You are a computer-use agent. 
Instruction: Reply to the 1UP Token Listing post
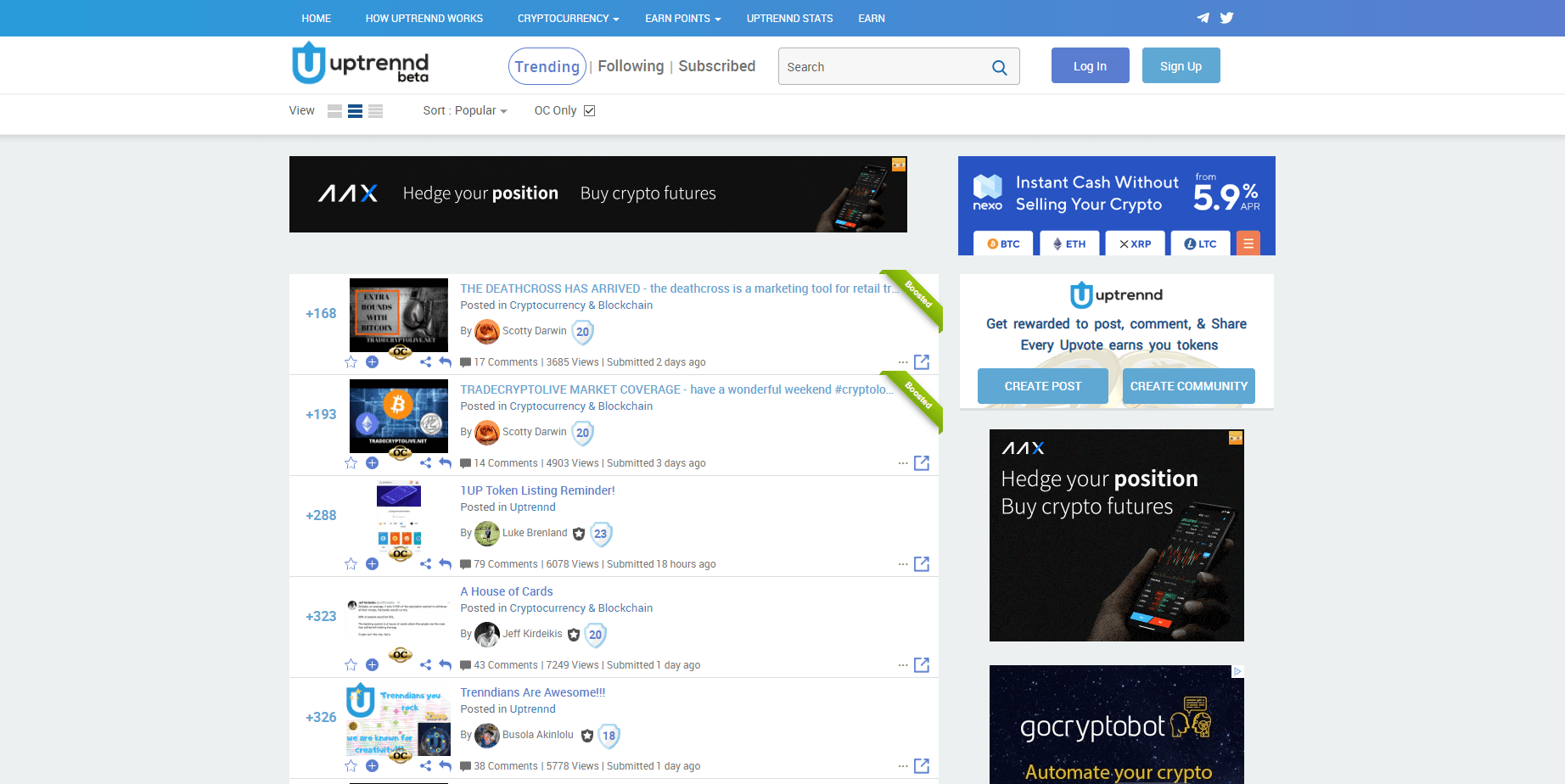coord(445,564)
